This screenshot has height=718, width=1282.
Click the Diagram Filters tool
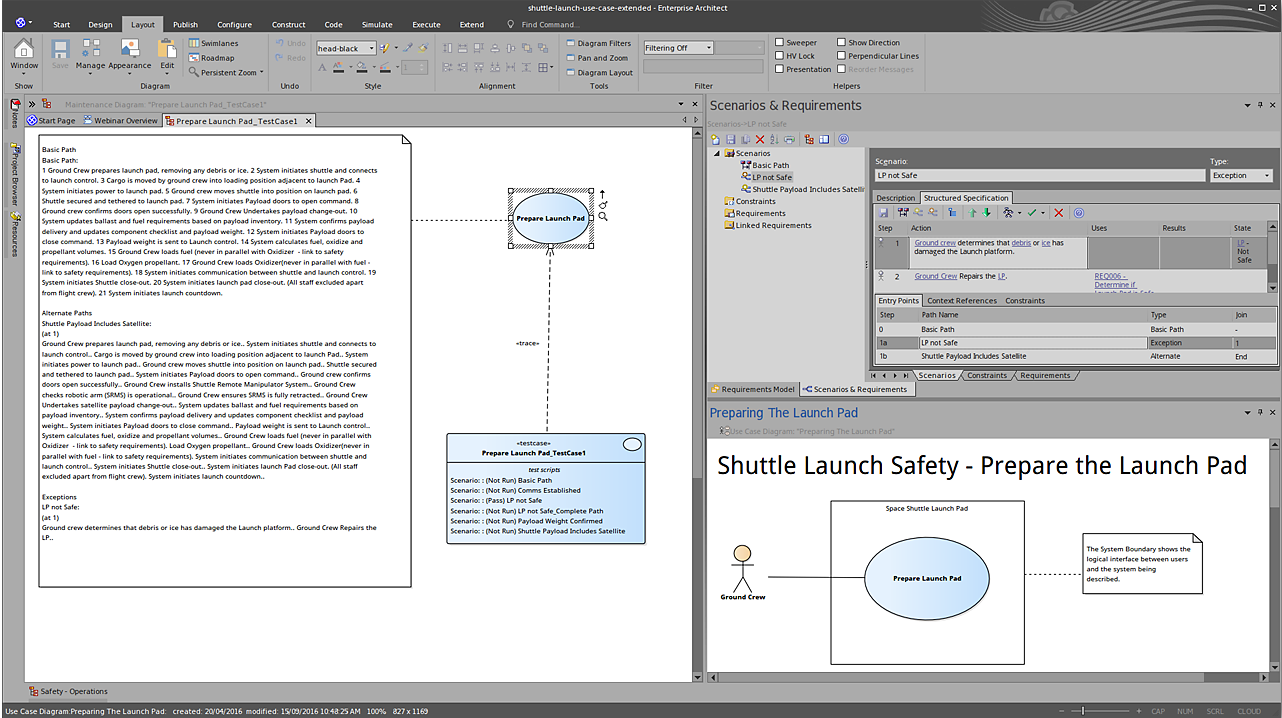[x=598, y=43]
